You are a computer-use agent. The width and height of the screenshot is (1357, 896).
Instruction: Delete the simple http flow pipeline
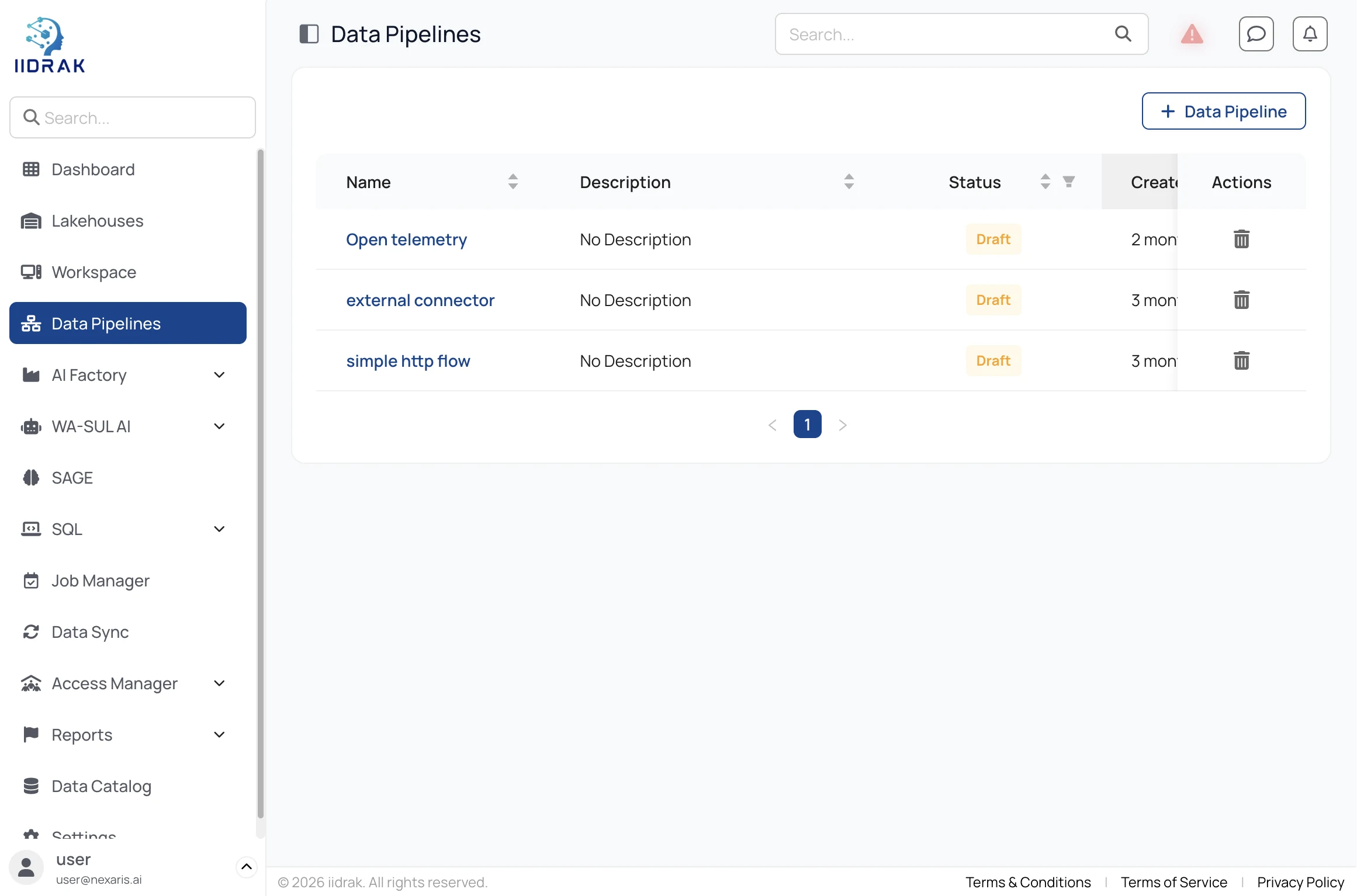click(1241, 360)
